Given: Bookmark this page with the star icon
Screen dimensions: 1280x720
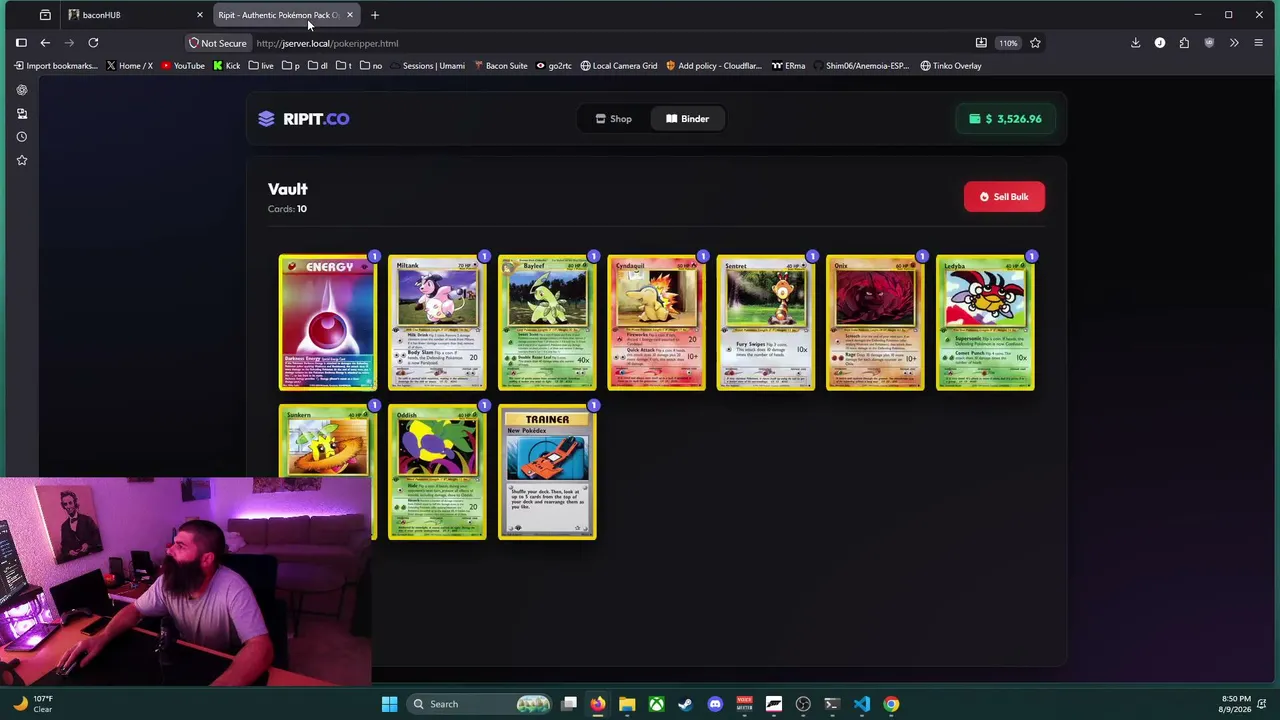Looking at the screenshot, I should coord(1035,43).
